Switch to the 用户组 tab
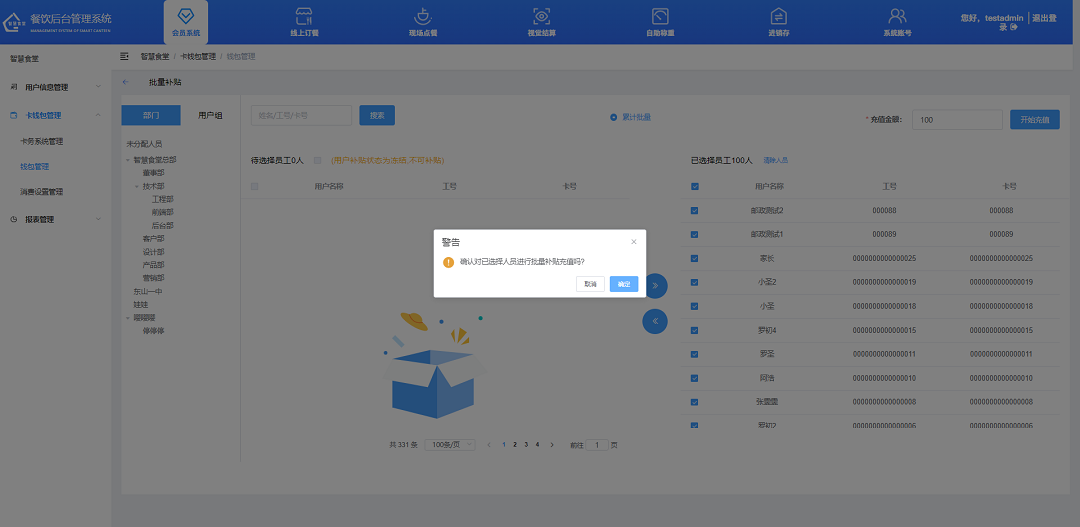Viewport: 1080px width, 527px height. [x=210, y=115]
